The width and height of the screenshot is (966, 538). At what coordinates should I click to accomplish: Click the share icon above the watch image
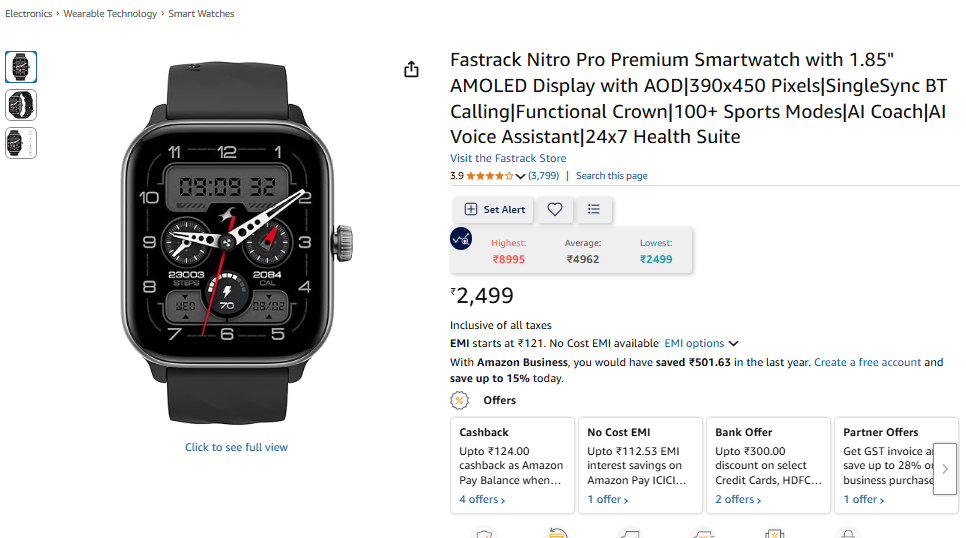click(x=411, y=69)
